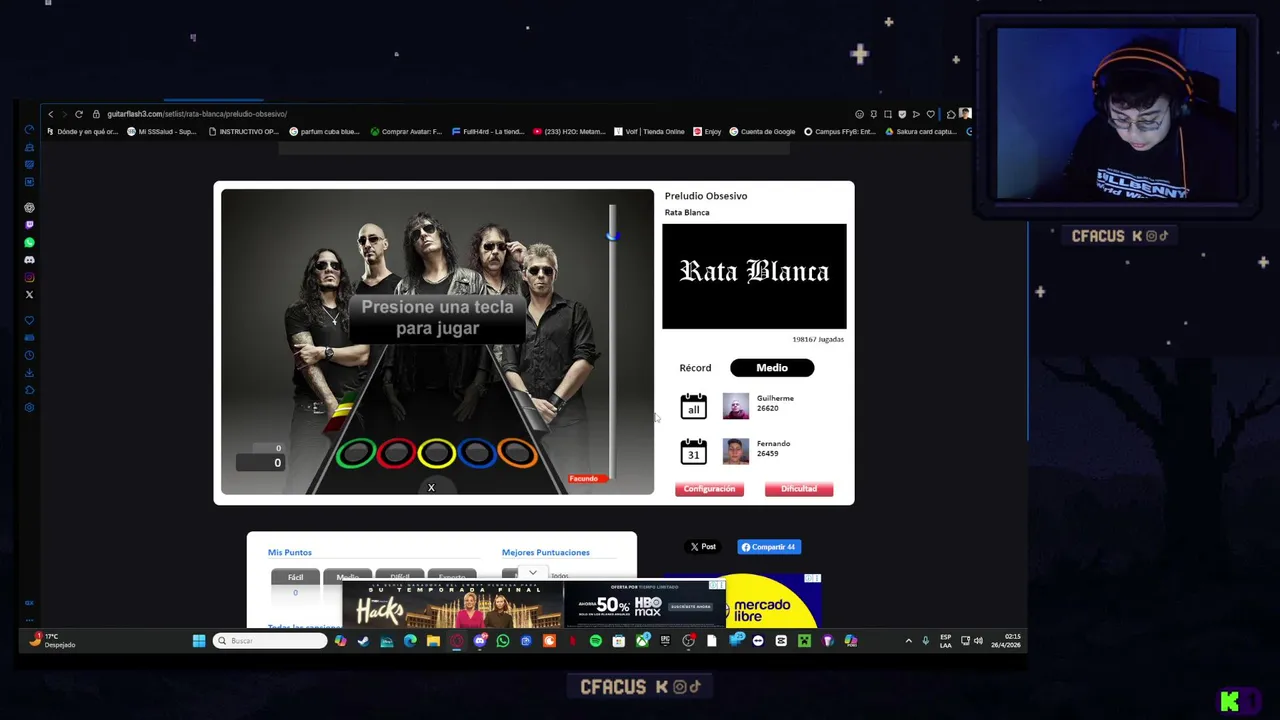Screen dimensions: 1280x720
Task: Select the Fácil tab under Mis Puntos
Action: 295,577
